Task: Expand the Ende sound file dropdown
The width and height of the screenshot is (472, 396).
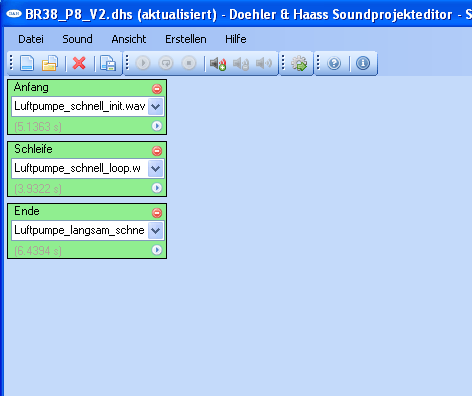Action: point(156,231)
